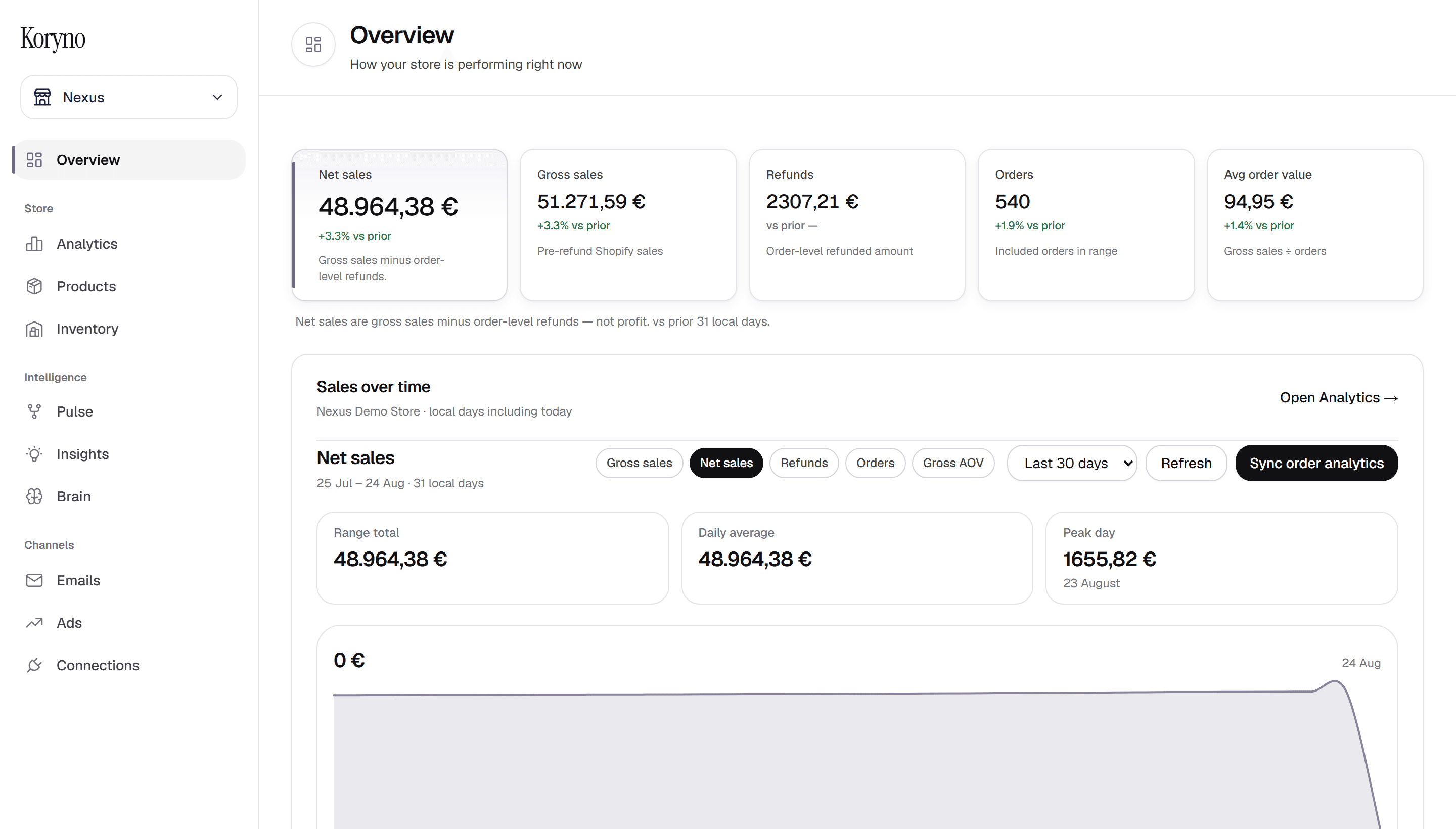
Task: Click the net sales explanation footnote
Action: [x=532, y=321]
